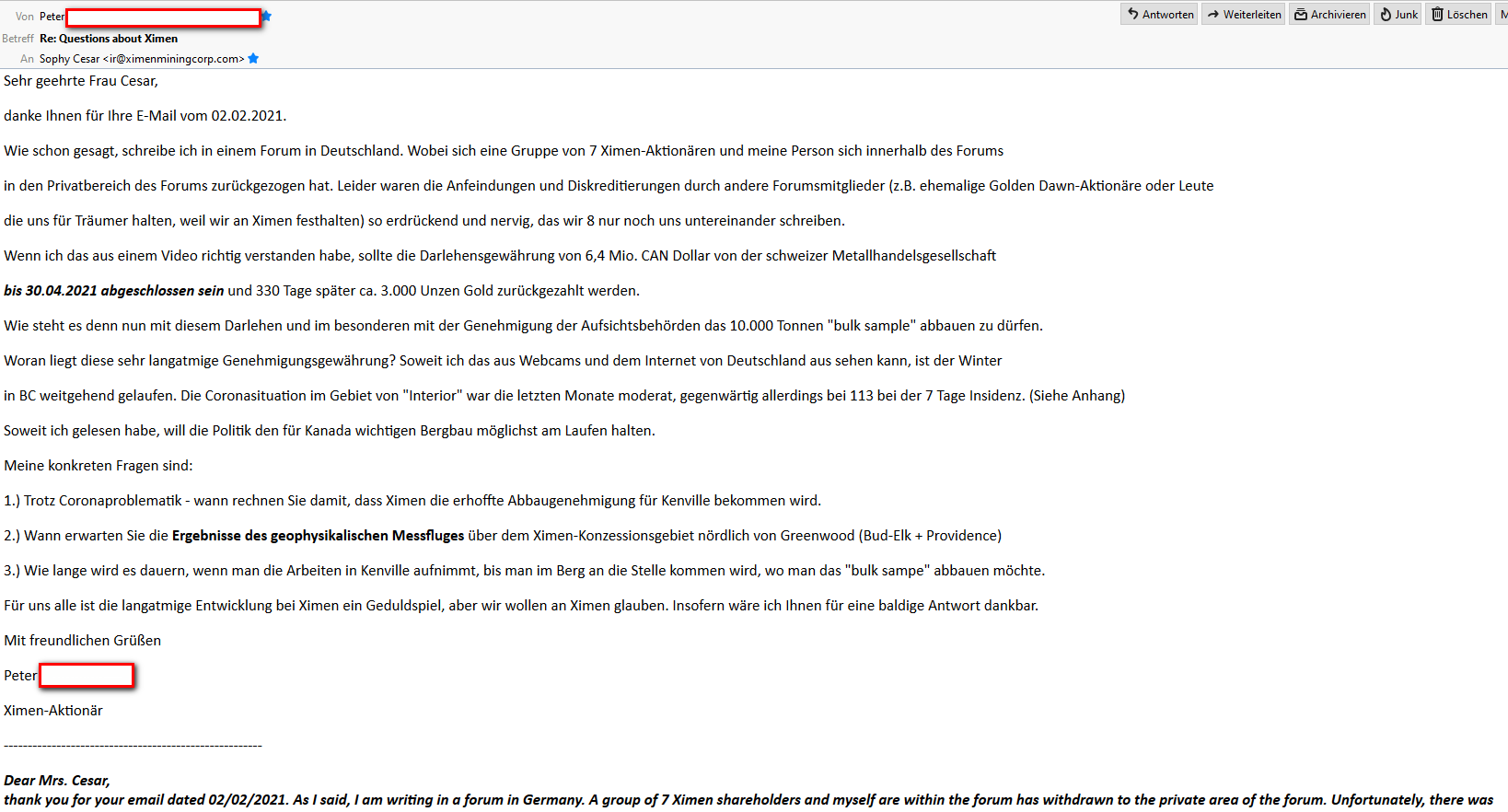
Task: Click the English greeting 'Dear Mrs. Cesar,'
Action: tap(57, 781)
